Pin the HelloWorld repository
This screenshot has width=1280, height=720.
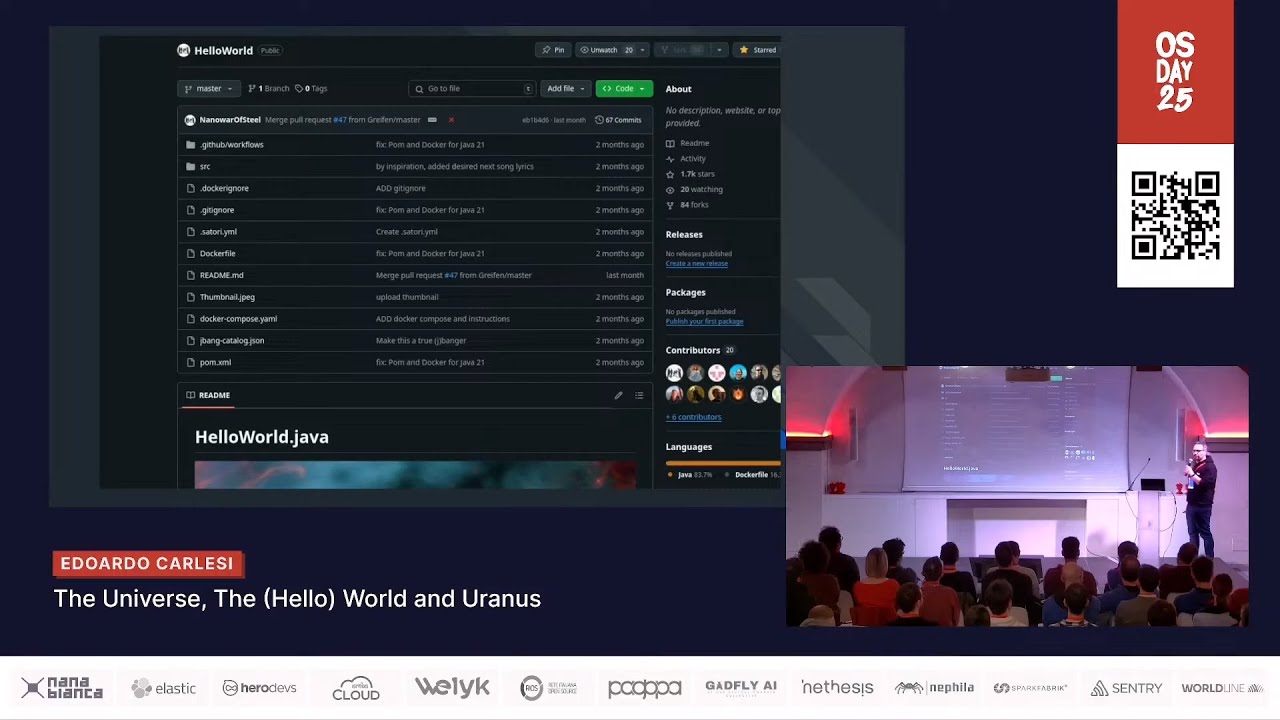(553, 50)
